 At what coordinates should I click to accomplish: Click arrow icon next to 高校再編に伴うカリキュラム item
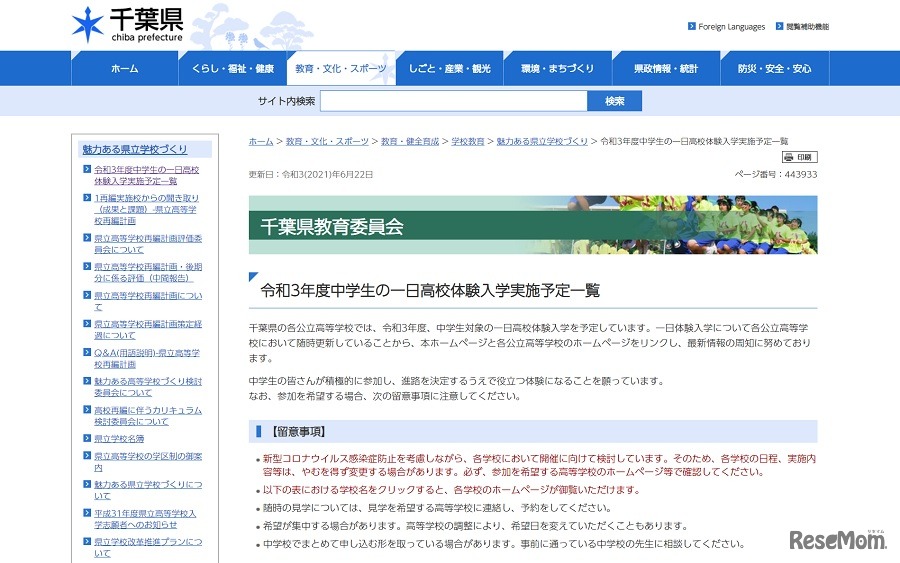coord(87,409)
